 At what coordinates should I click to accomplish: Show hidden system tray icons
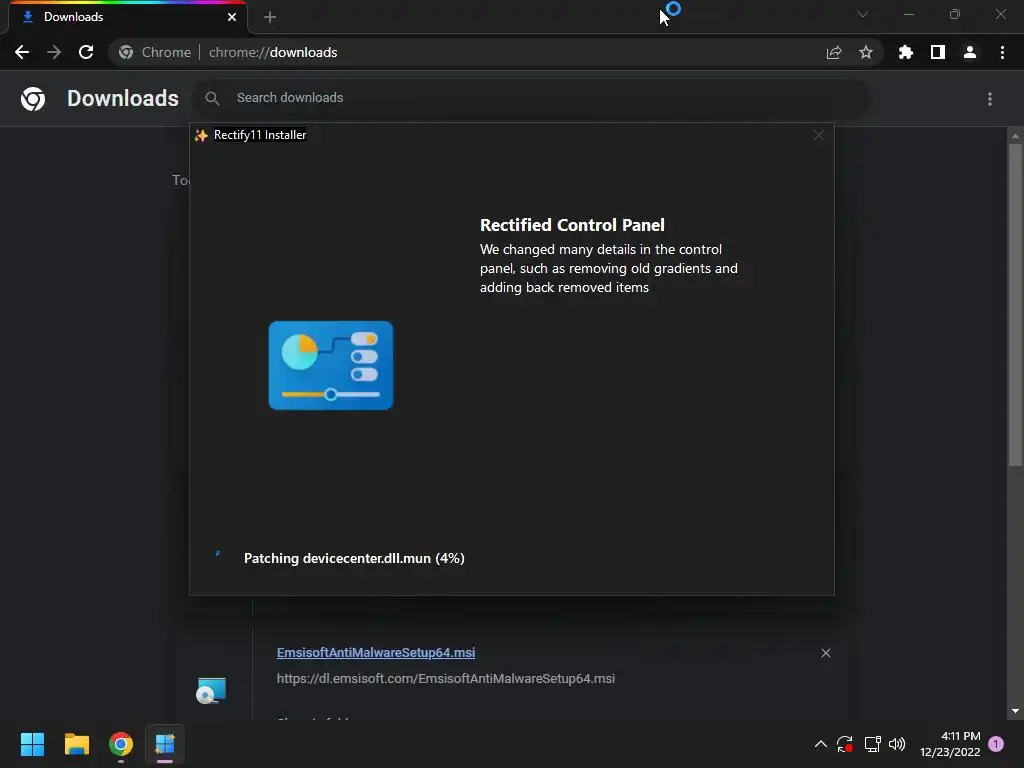click(x=821, y=744)
